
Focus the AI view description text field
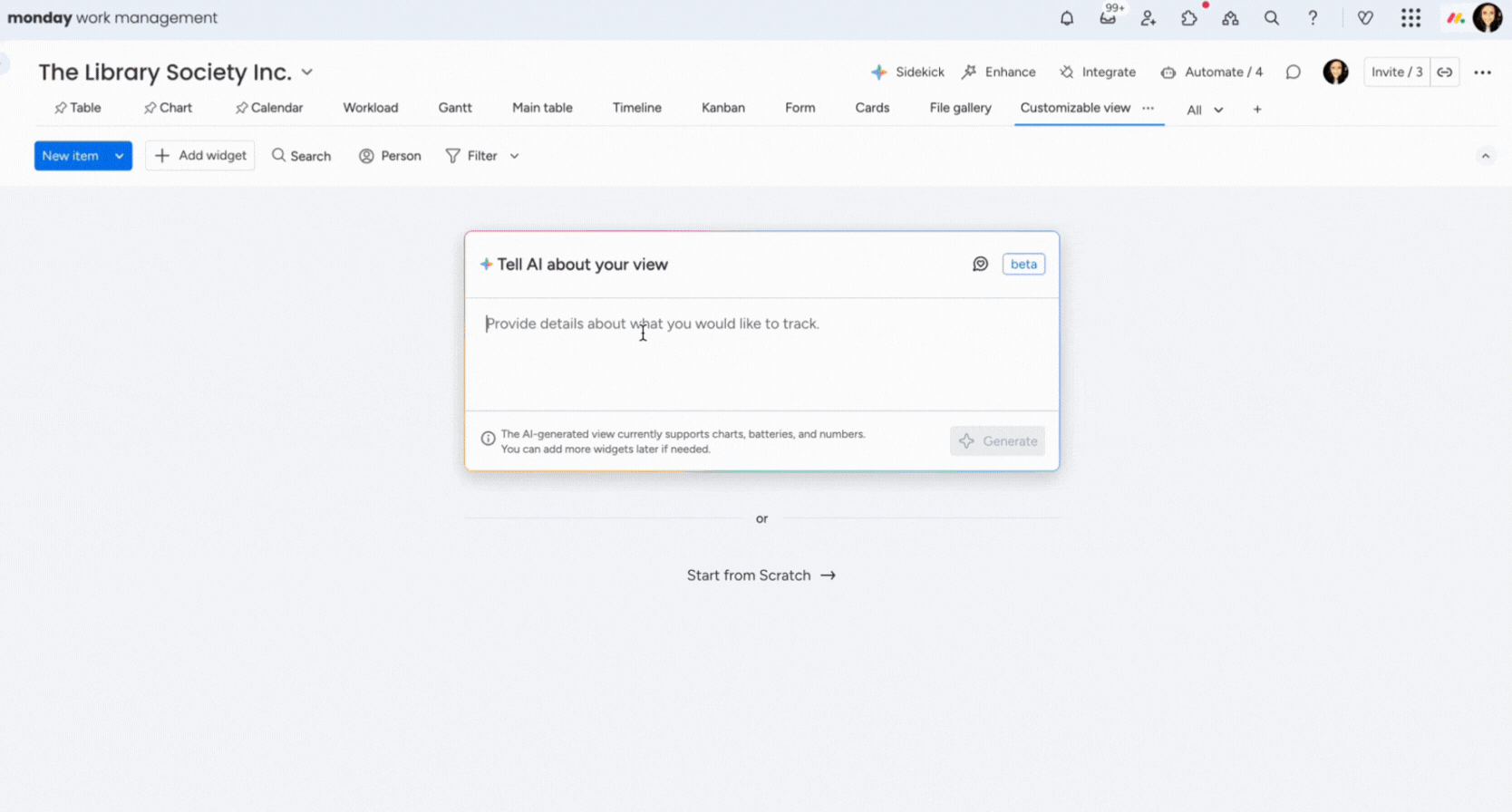click(x=761, y=354)
